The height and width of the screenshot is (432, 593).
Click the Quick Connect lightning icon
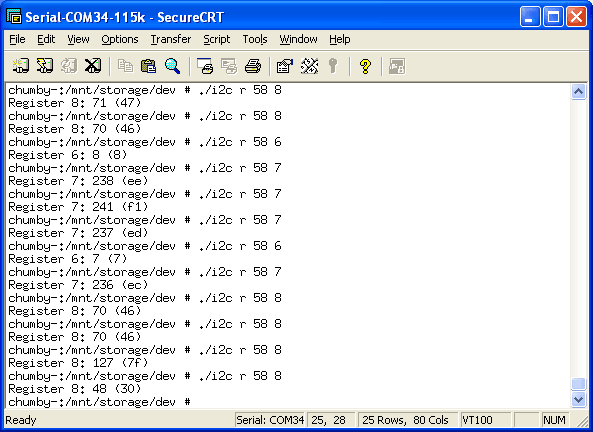click(45, 66)
